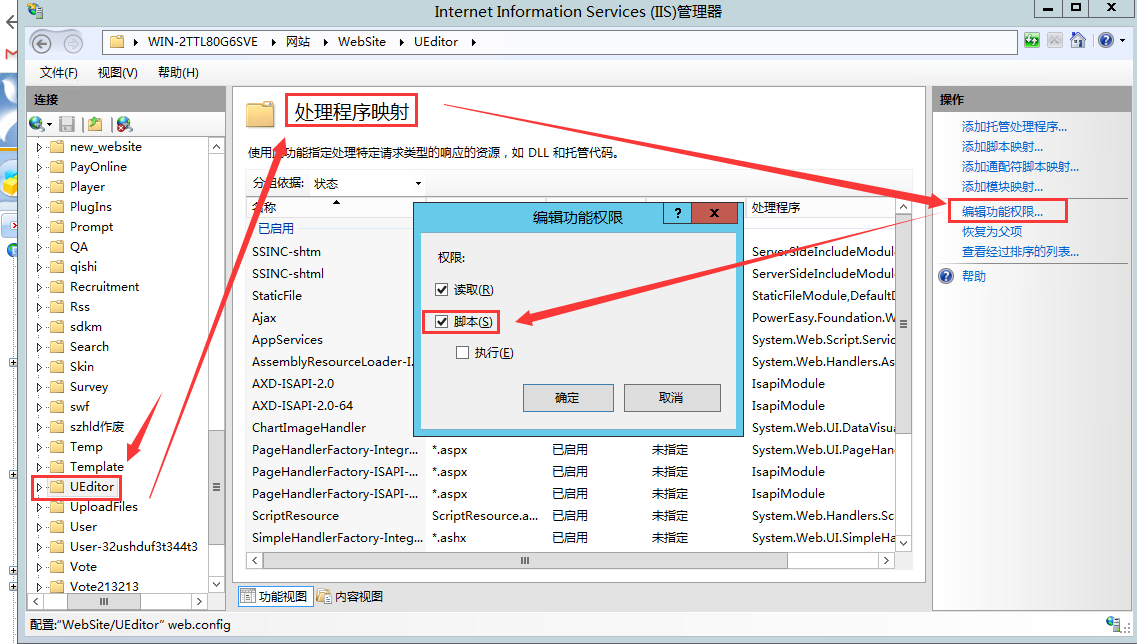Toggle the 脚本(S) permission checkbox
The width and height of the screenshot is (1137, 644).
click(x=442, y=322)
